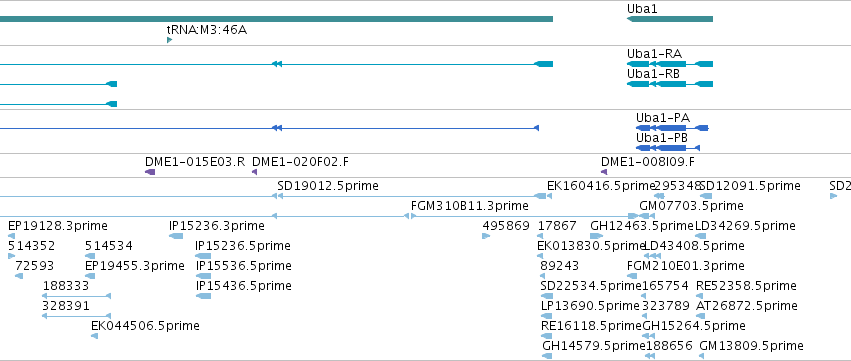The image size is (851, 361).
Task: Click the 328391 EST span
Action: pos(77,316)
